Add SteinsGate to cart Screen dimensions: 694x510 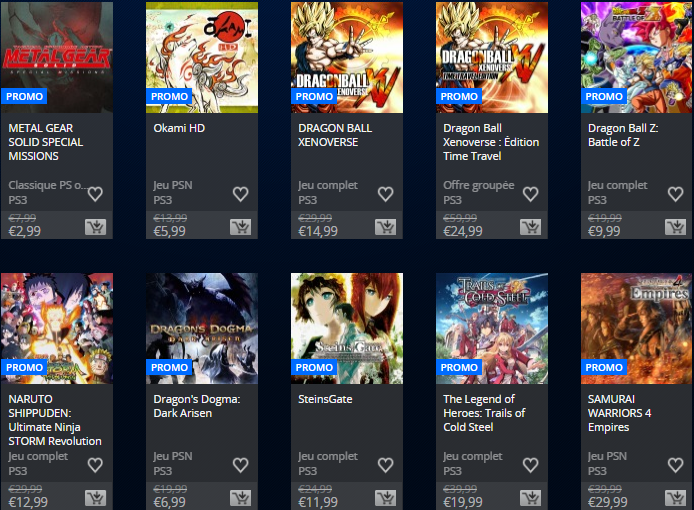click(x=386, y=498)
